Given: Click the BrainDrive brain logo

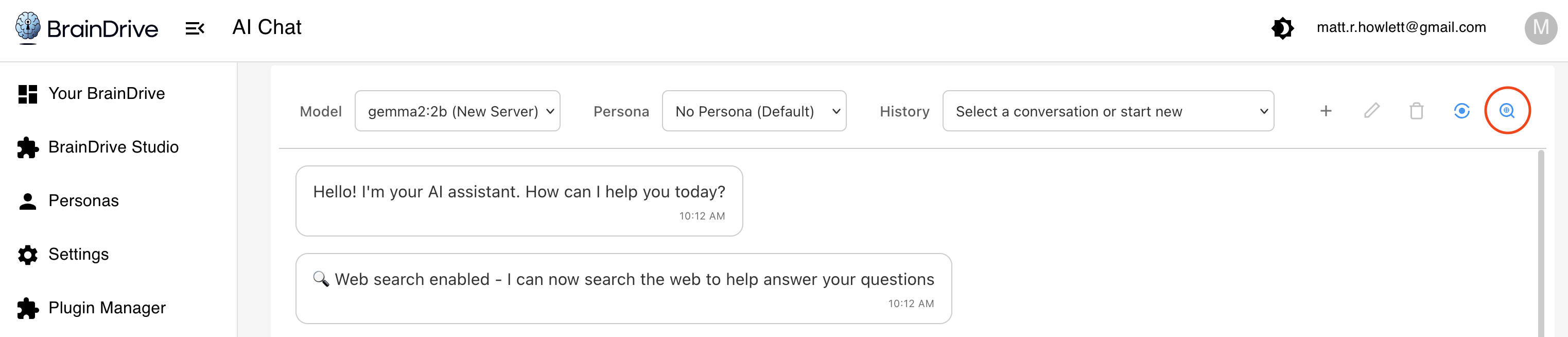Looking at the screenshot, I should click(x=28, y=27).
